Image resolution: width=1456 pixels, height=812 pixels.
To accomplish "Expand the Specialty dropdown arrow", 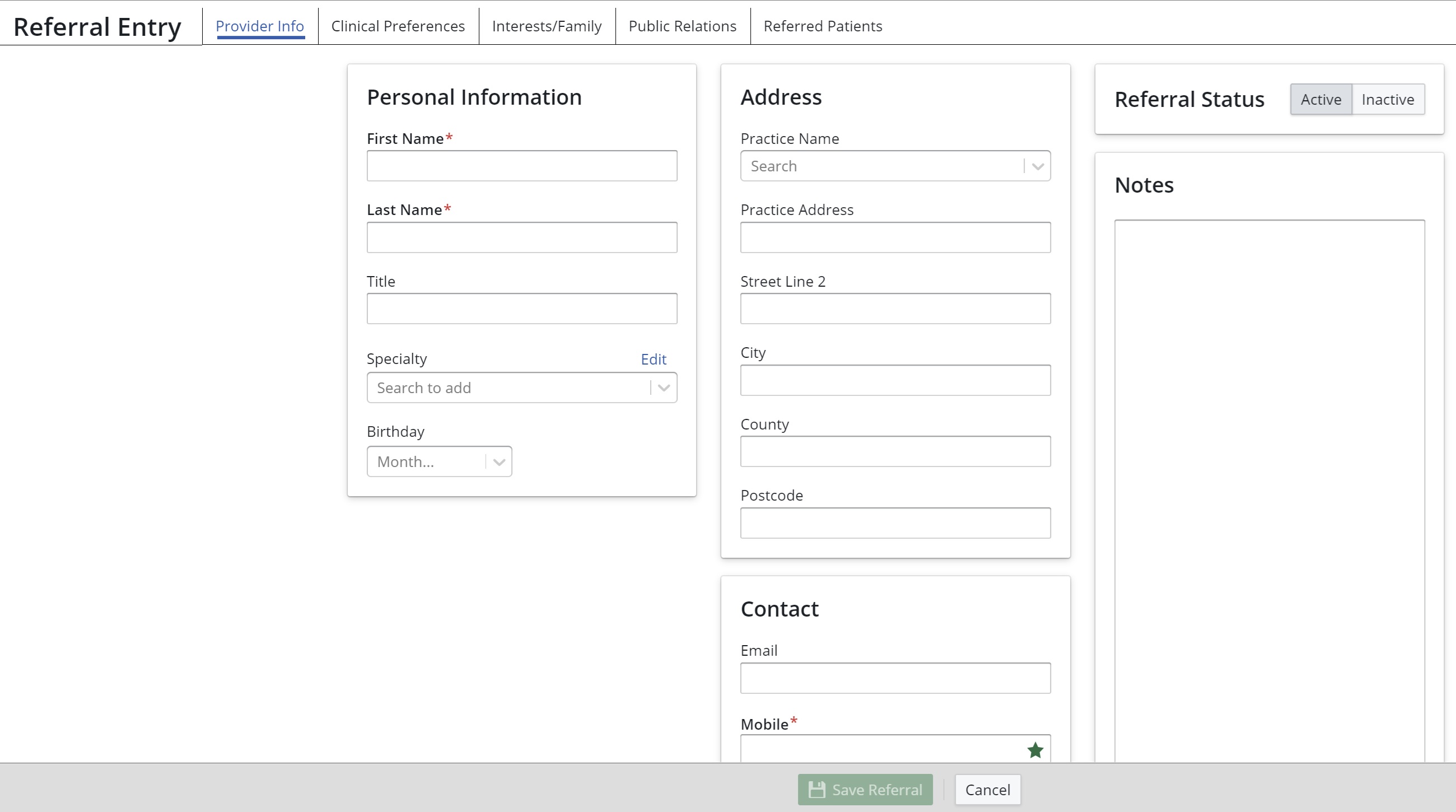I will [x=664, y=388].
